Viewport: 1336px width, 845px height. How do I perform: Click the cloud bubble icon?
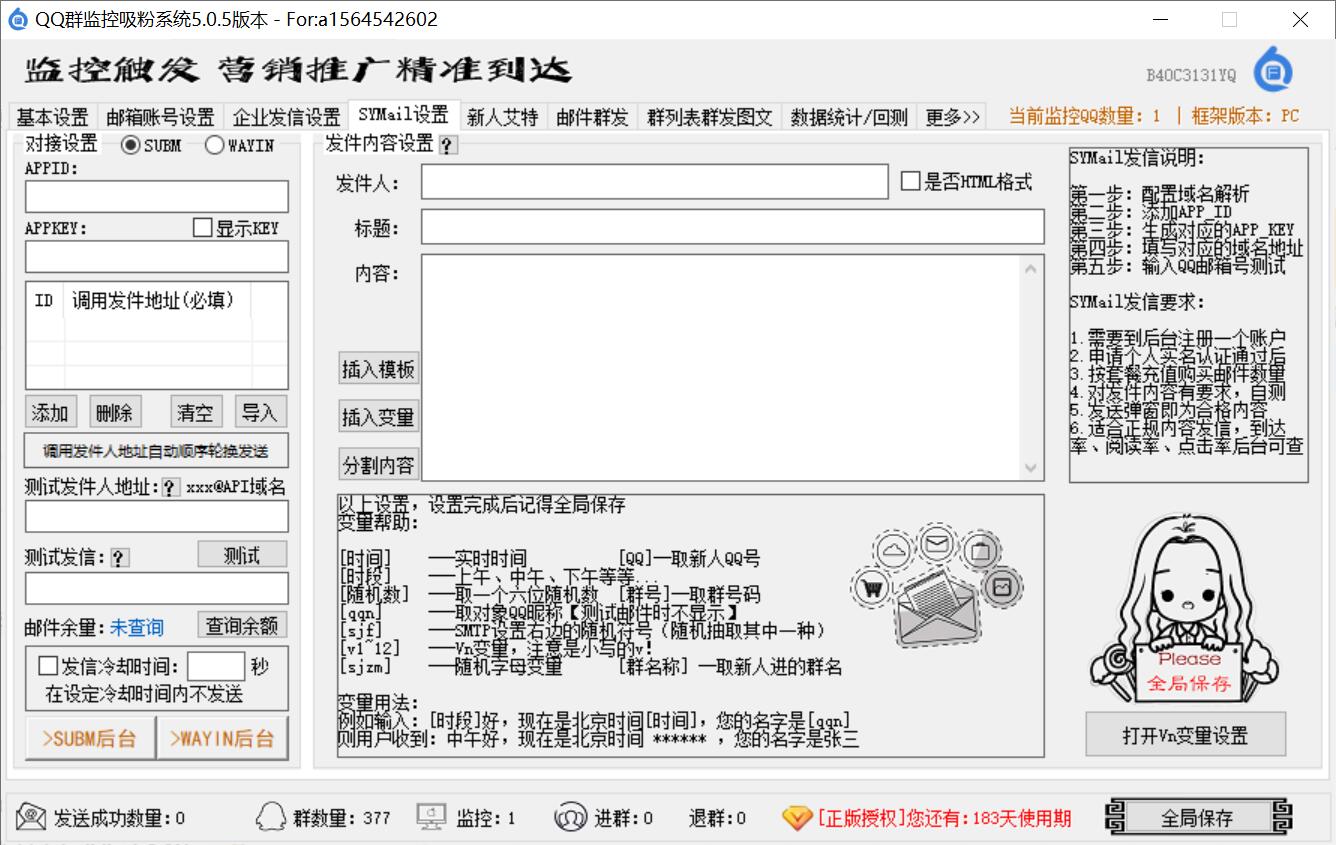[x=894, y=551]
